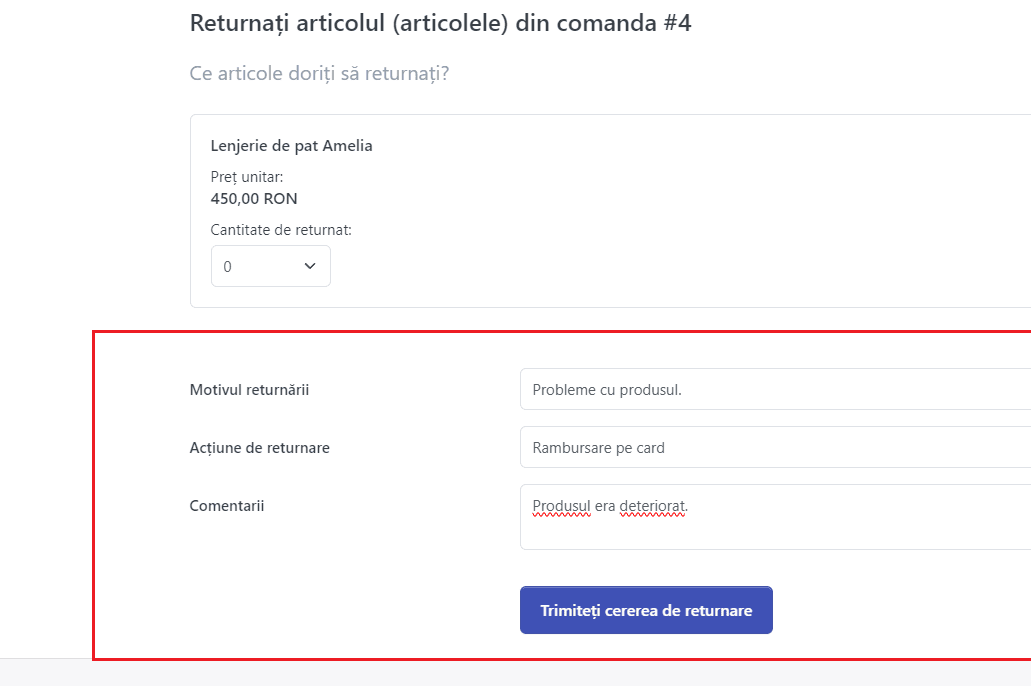Click the Comentarii label
Screen dimensions: 1031x686
pos(227,506)
